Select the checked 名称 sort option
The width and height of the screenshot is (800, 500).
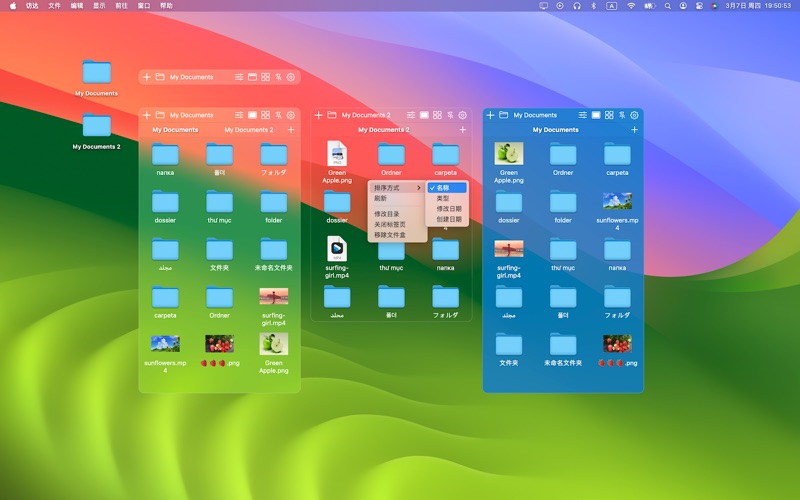pyautogui.click(x=443, y=188)
